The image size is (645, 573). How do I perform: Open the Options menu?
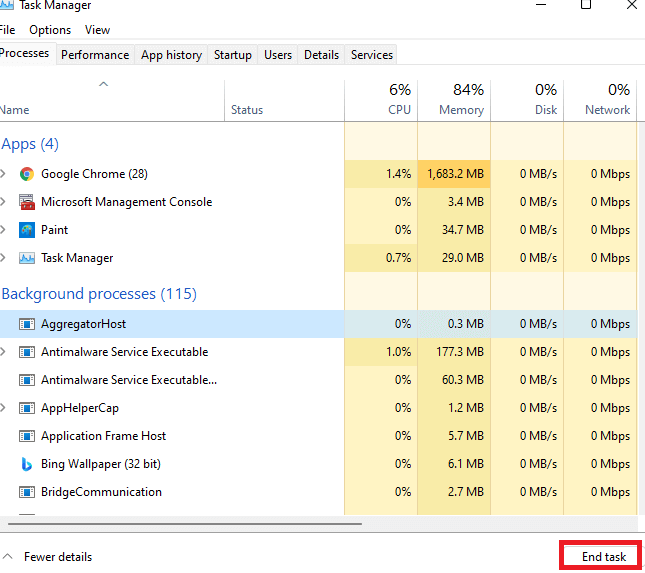coord(50,30)
